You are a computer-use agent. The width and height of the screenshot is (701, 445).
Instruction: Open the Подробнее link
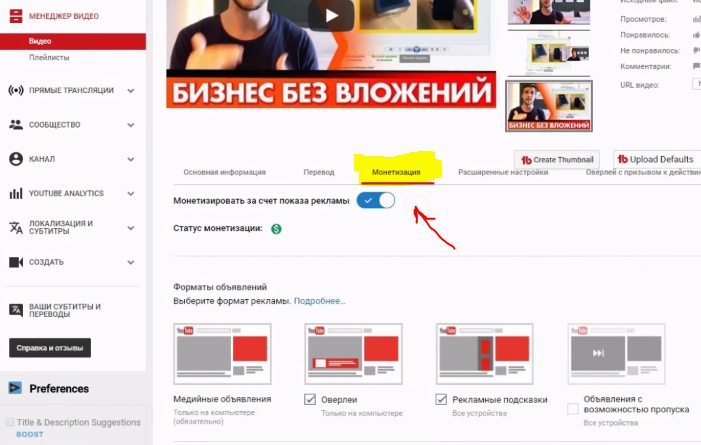(x=319, y=301)
